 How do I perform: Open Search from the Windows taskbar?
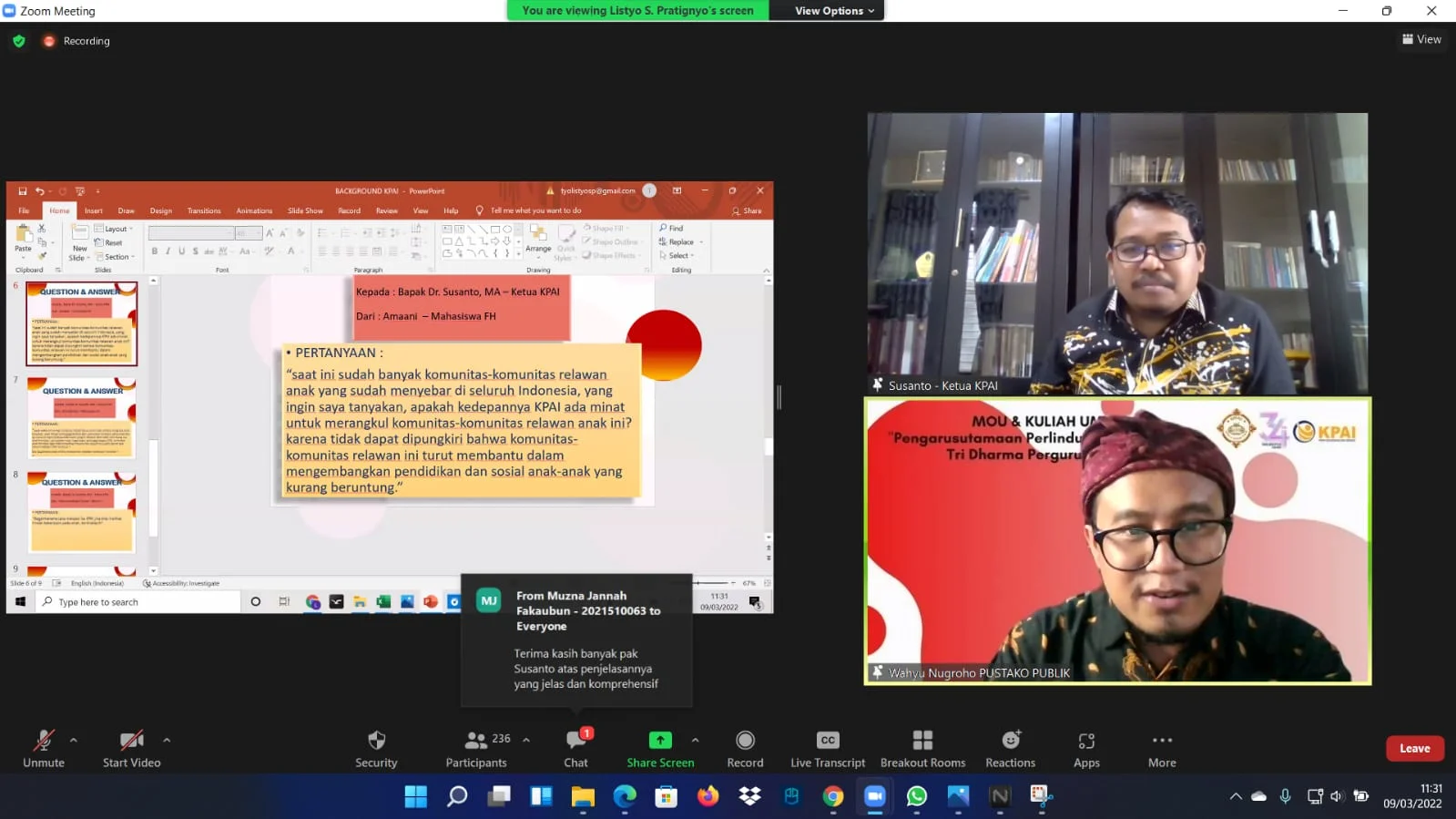457,796
